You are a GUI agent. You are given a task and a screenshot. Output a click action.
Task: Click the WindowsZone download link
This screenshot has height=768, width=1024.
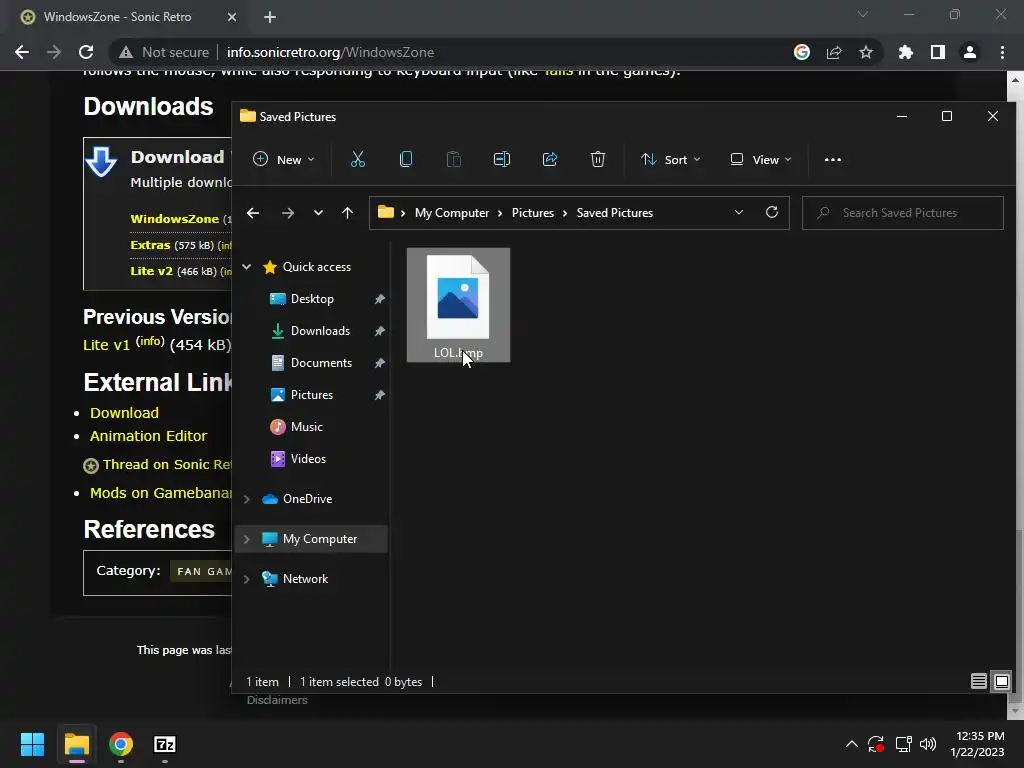[x=174, y=219]
